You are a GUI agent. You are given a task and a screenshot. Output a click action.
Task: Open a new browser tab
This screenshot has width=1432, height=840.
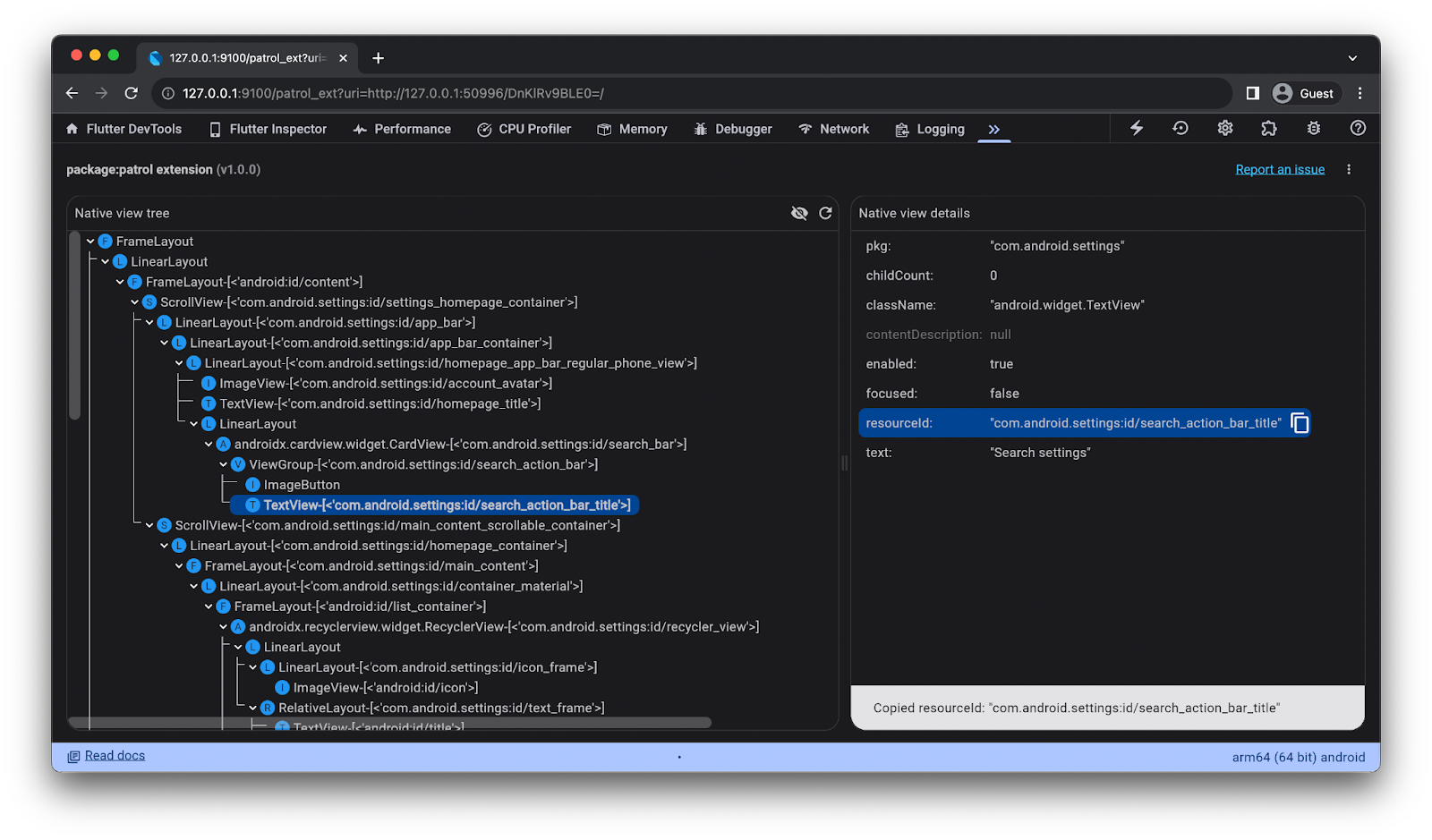[379, 58]
